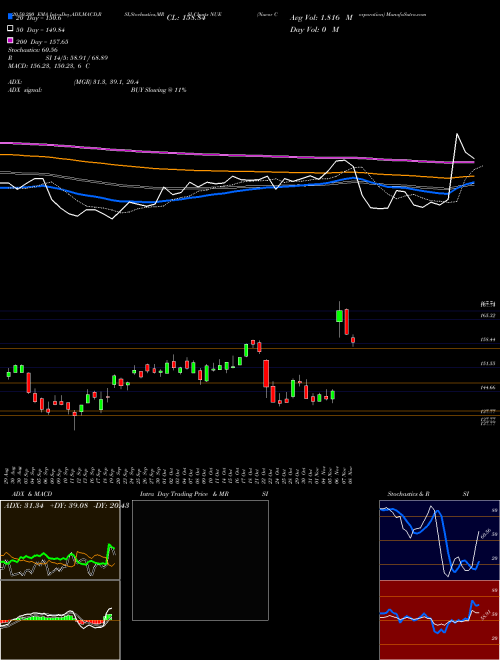This screenshot has width=500, height=660.
Task: Click the blue 20 Day legend swatch
Action: click(10, 17)
